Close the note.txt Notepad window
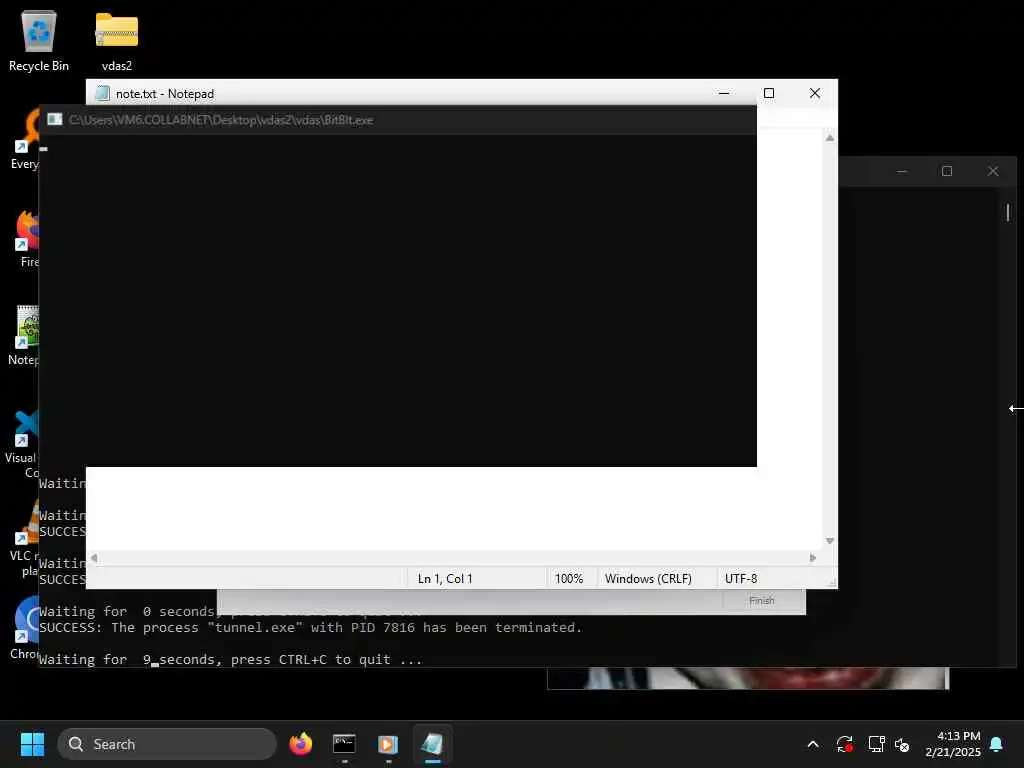 tap(815, 93)
